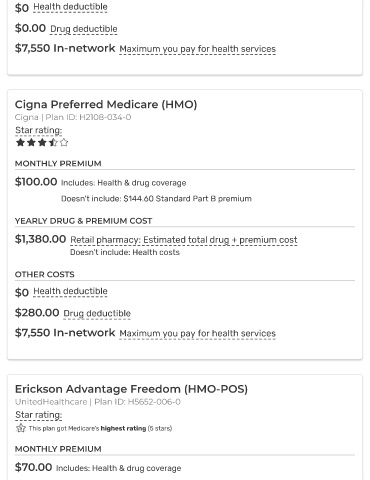Click Cigna's Maximum you pay for health services
Screen dimensions: 370x480
click(198, 334)
